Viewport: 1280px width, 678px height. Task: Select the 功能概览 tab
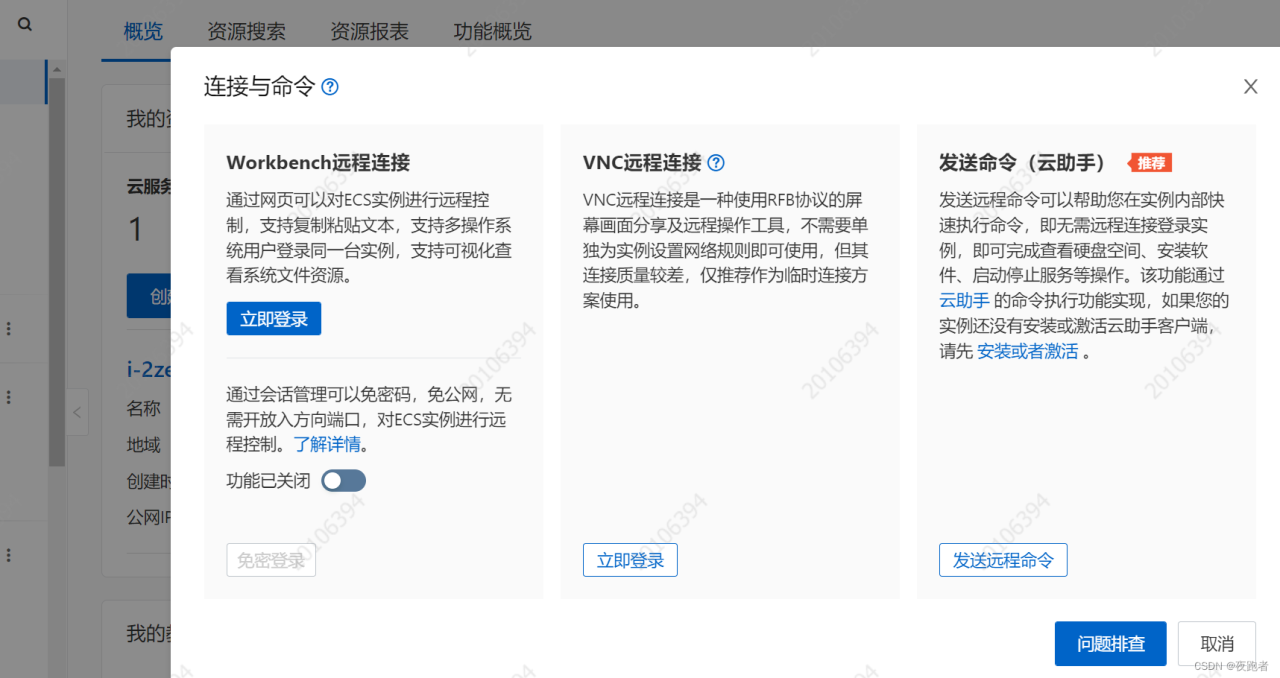[492, 32]
